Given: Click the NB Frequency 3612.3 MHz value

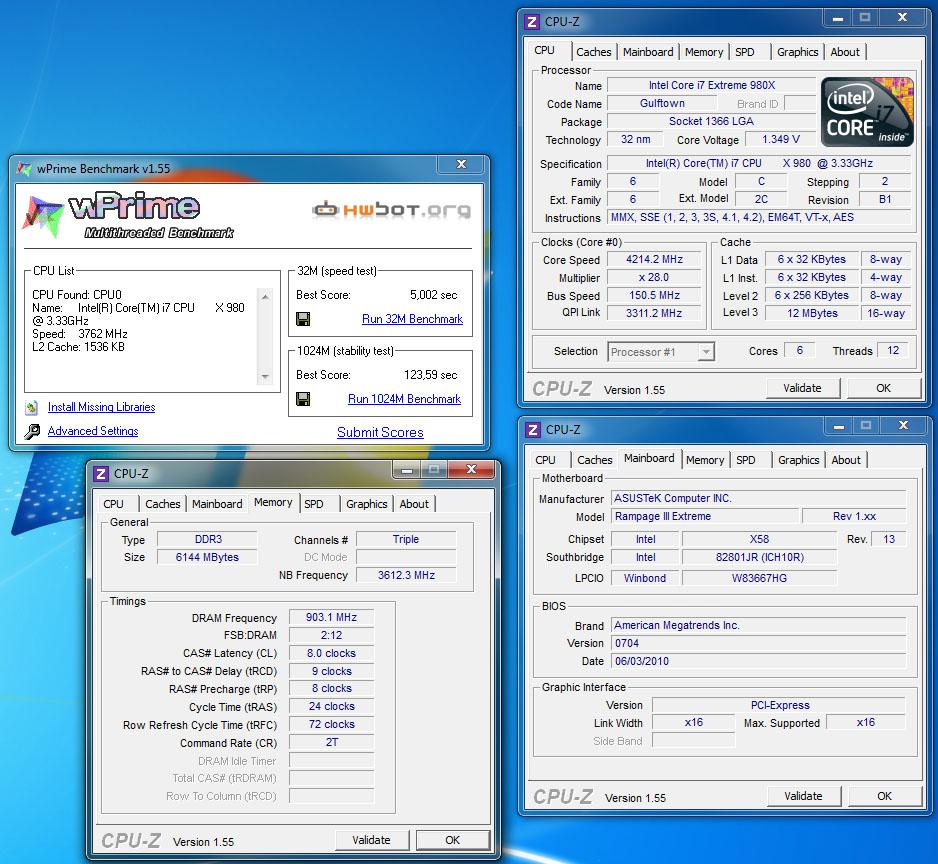Looking at the screenshot, I should tap(406, 575).
